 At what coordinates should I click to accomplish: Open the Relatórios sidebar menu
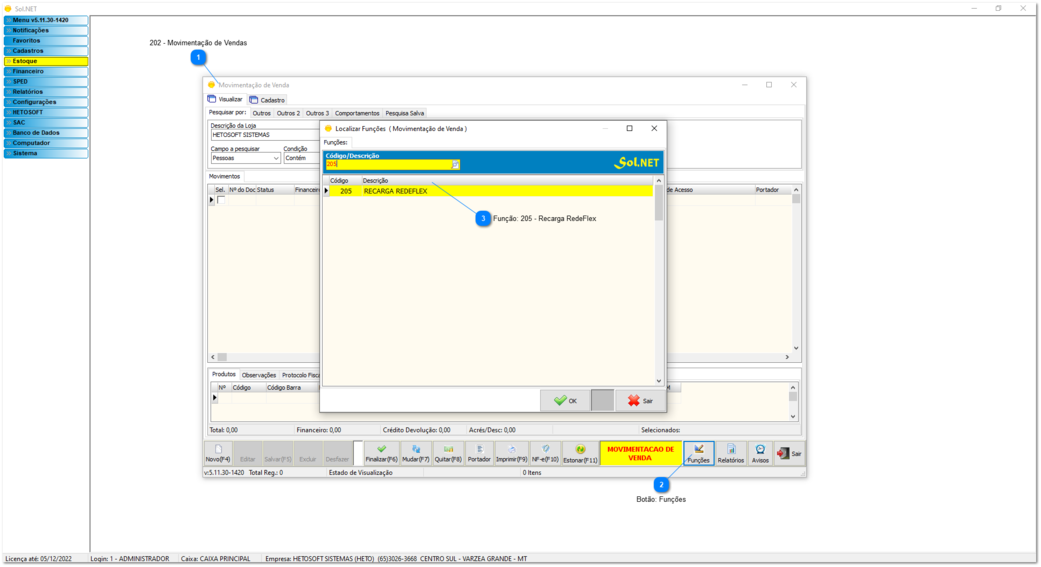[46, 92]
